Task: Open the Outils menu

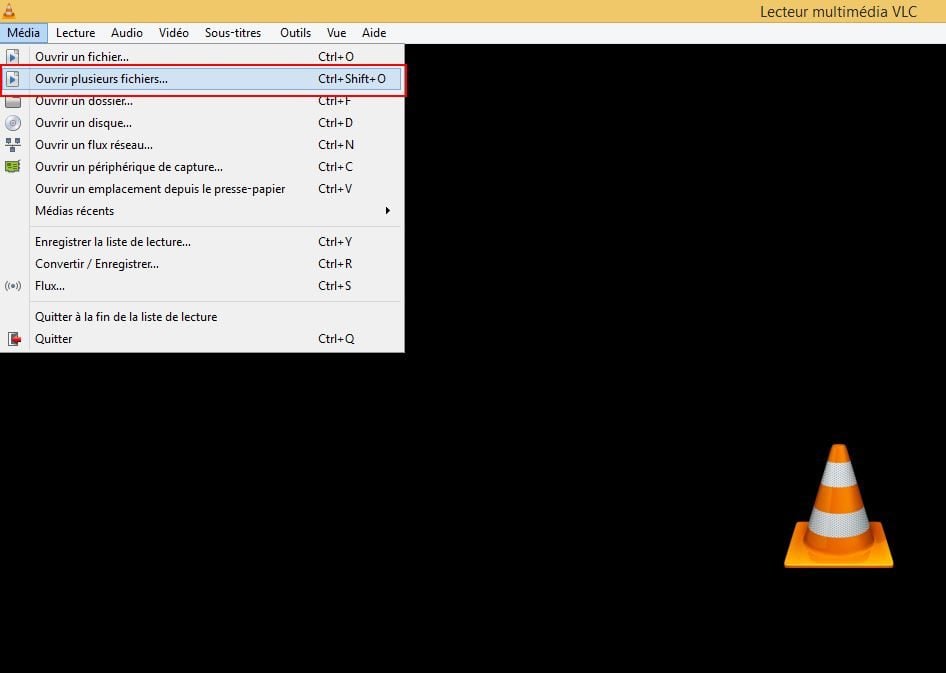Action: [296, 33]
